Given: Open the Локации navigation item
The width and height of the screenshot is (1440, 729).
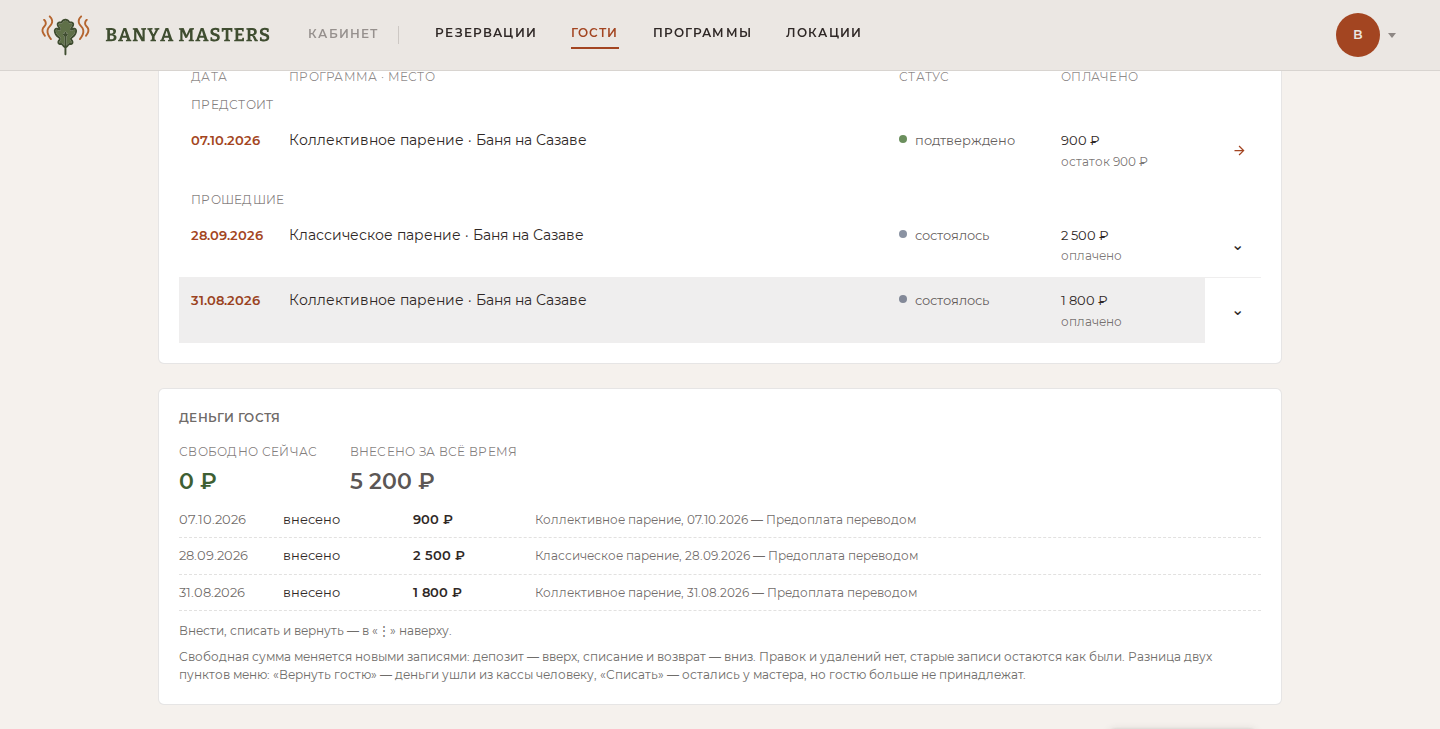Looking at the screenshot, I should click(x=824, y=33).
